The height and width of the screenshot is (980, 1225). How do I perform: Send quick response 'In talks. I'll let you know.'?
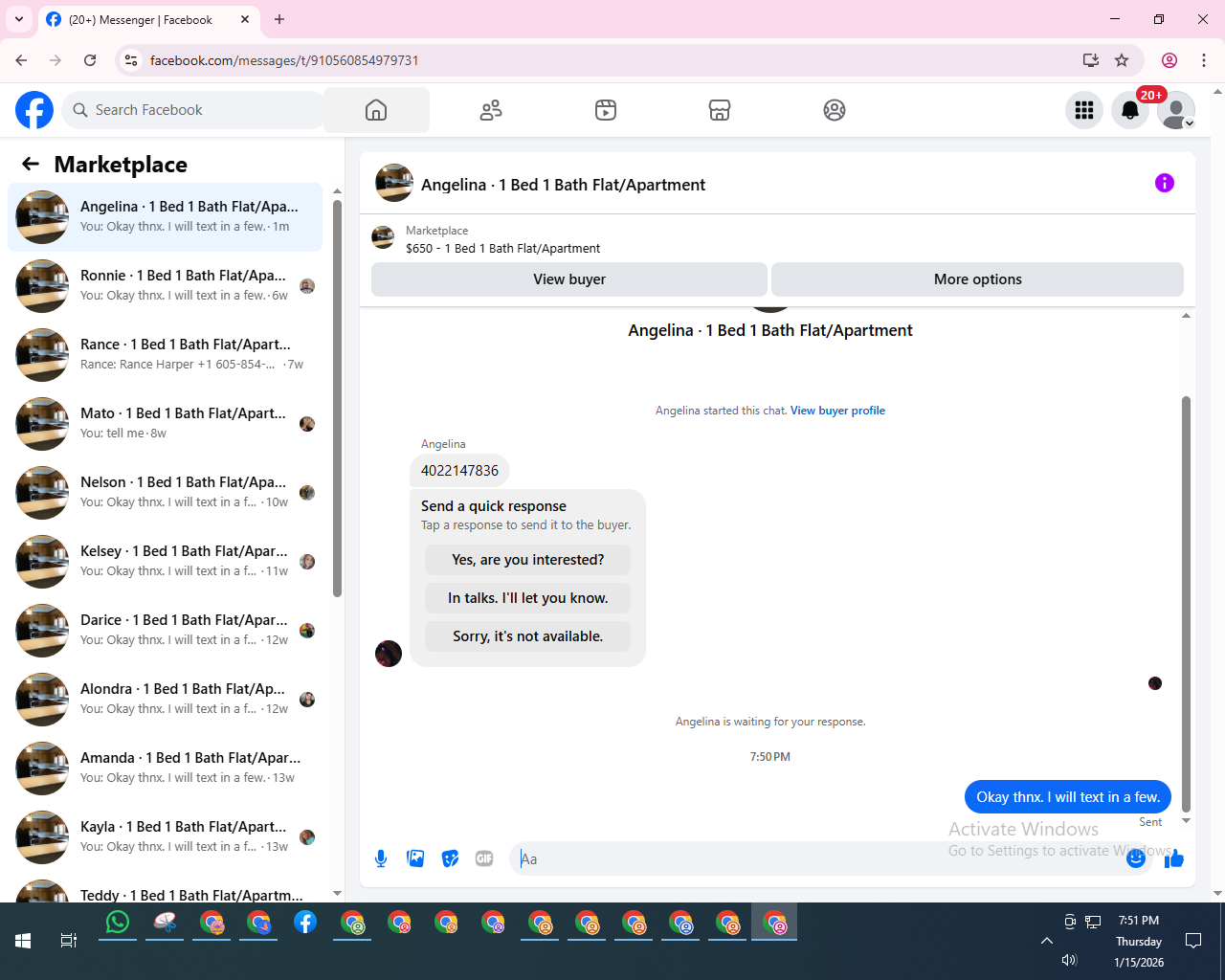pyautogui.click(x=528, y=598)
